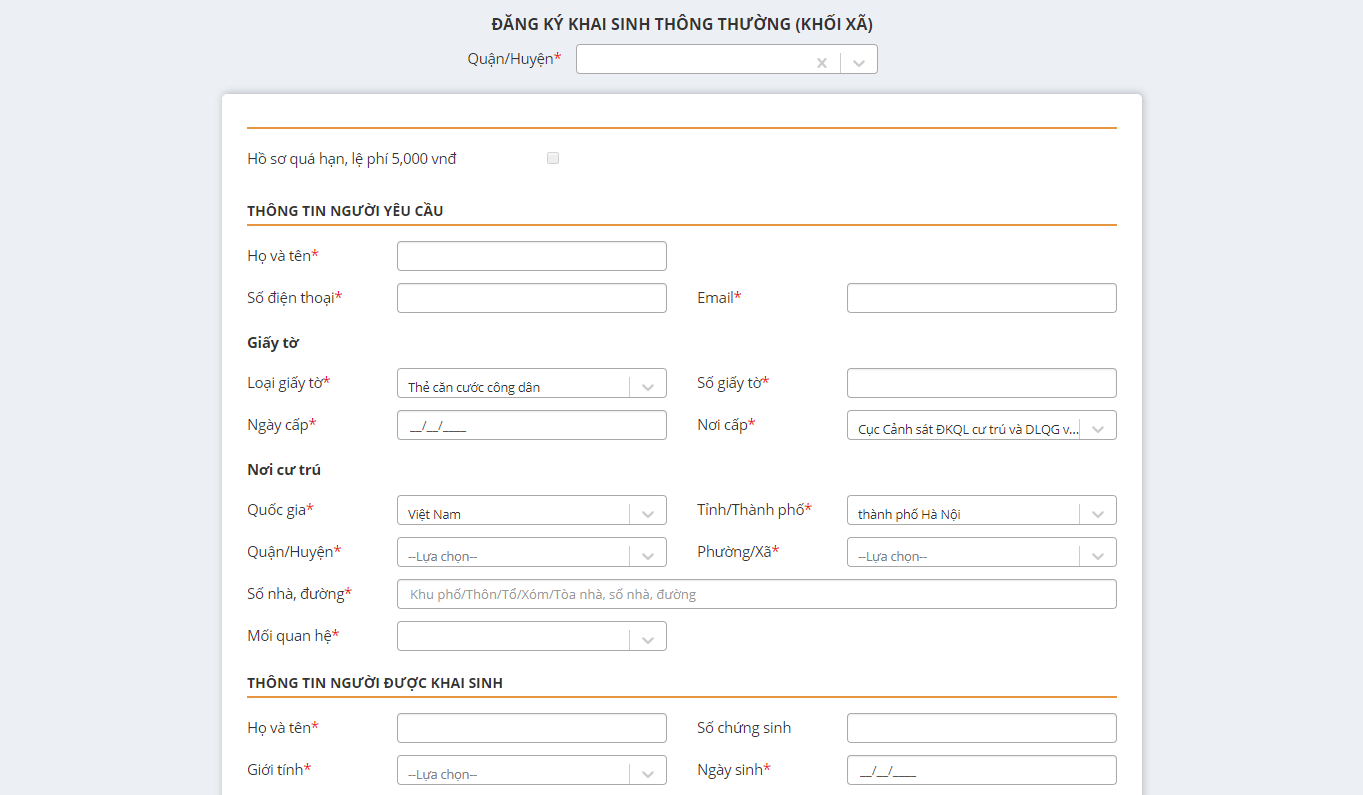Image resolution: width=1363 pixels, height=795 pixels.
Task: Choose a residence Quận/Huyện from the dropdown
Action: tap(531, 555)
